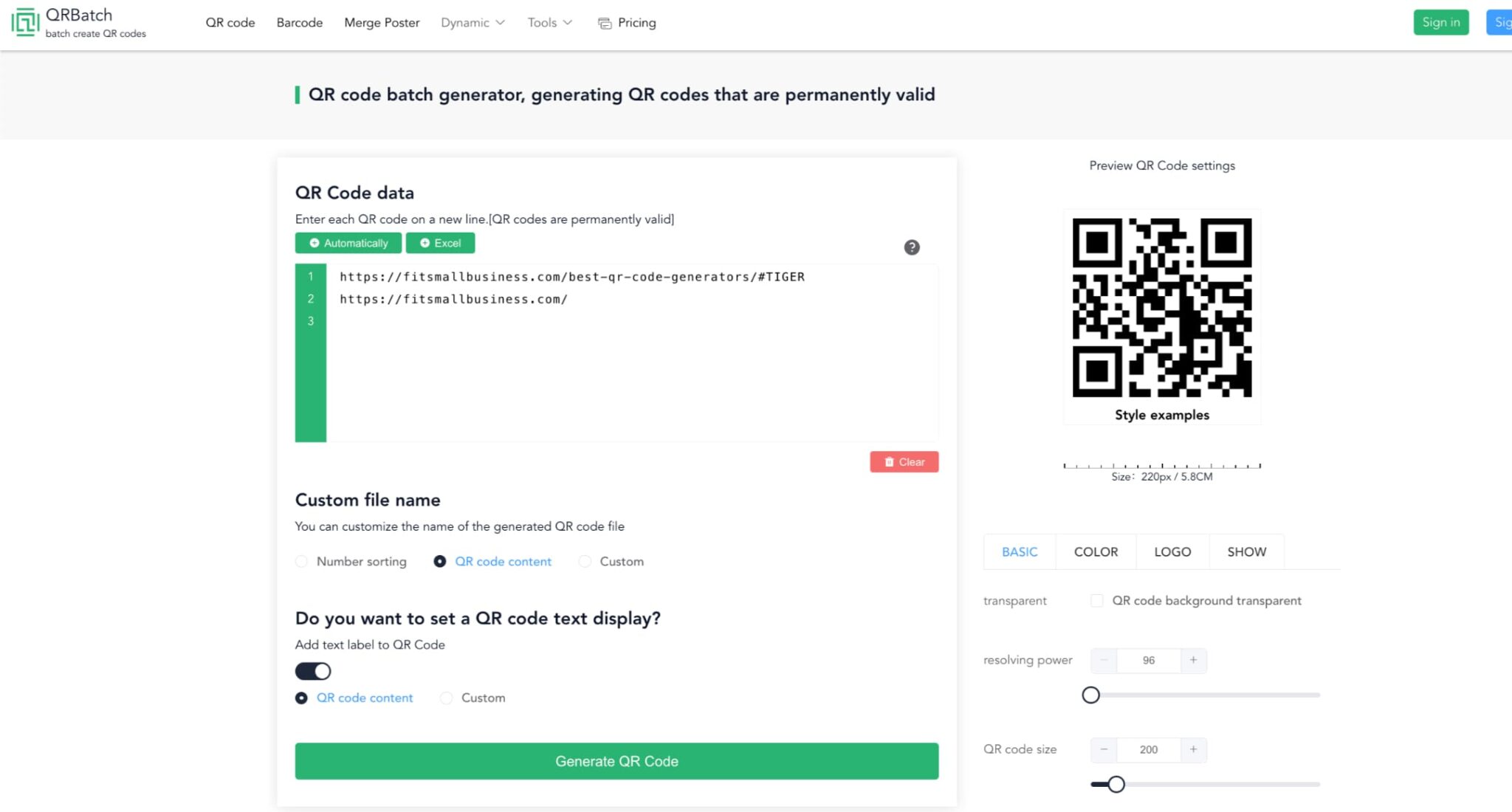
Task: Enable QR code background transparent
Action: [x=1096, y=600]
